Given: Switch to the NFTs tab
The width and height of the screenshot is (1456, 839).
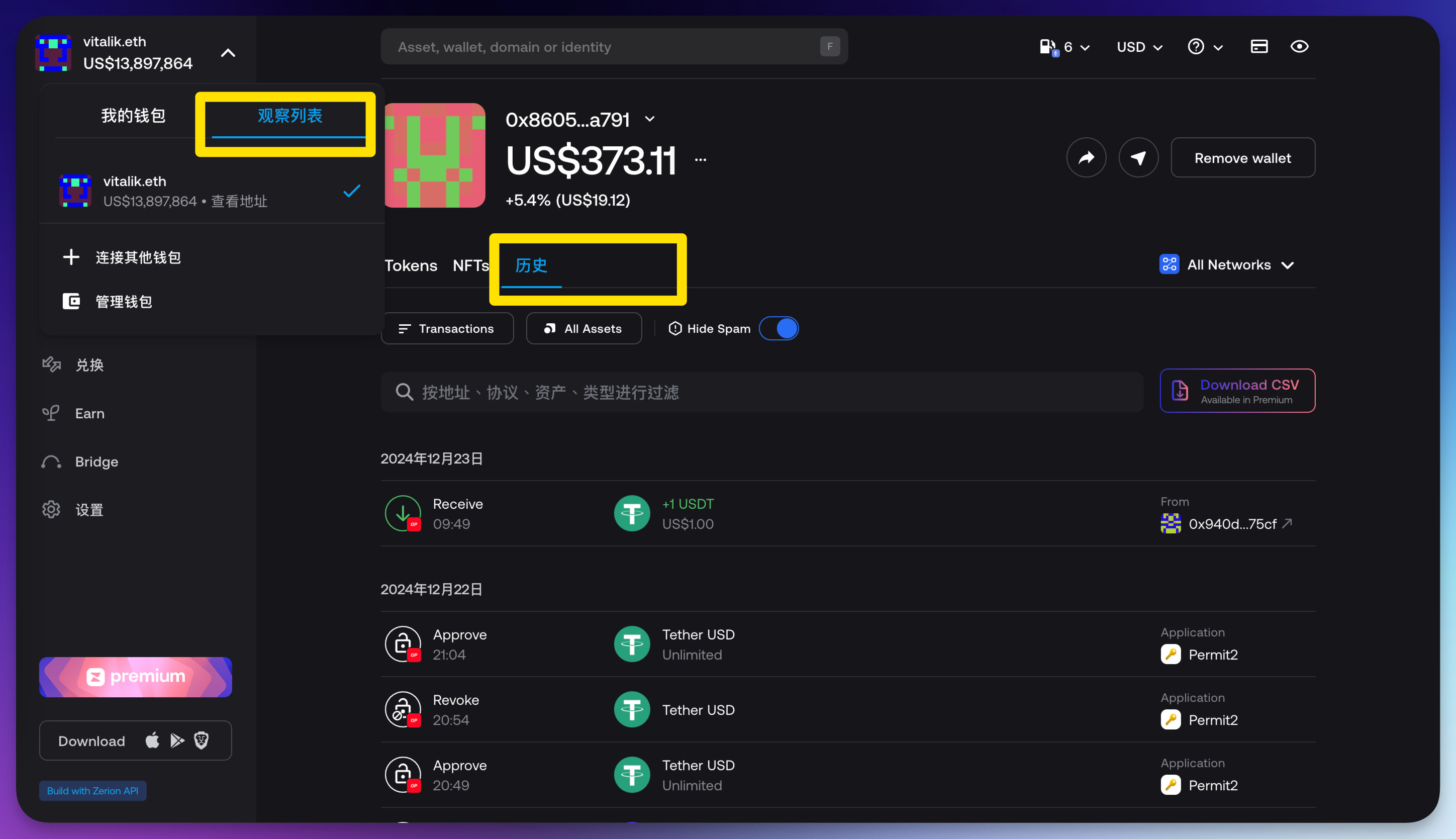Looking at the screenshot, I should coord(470,265).
